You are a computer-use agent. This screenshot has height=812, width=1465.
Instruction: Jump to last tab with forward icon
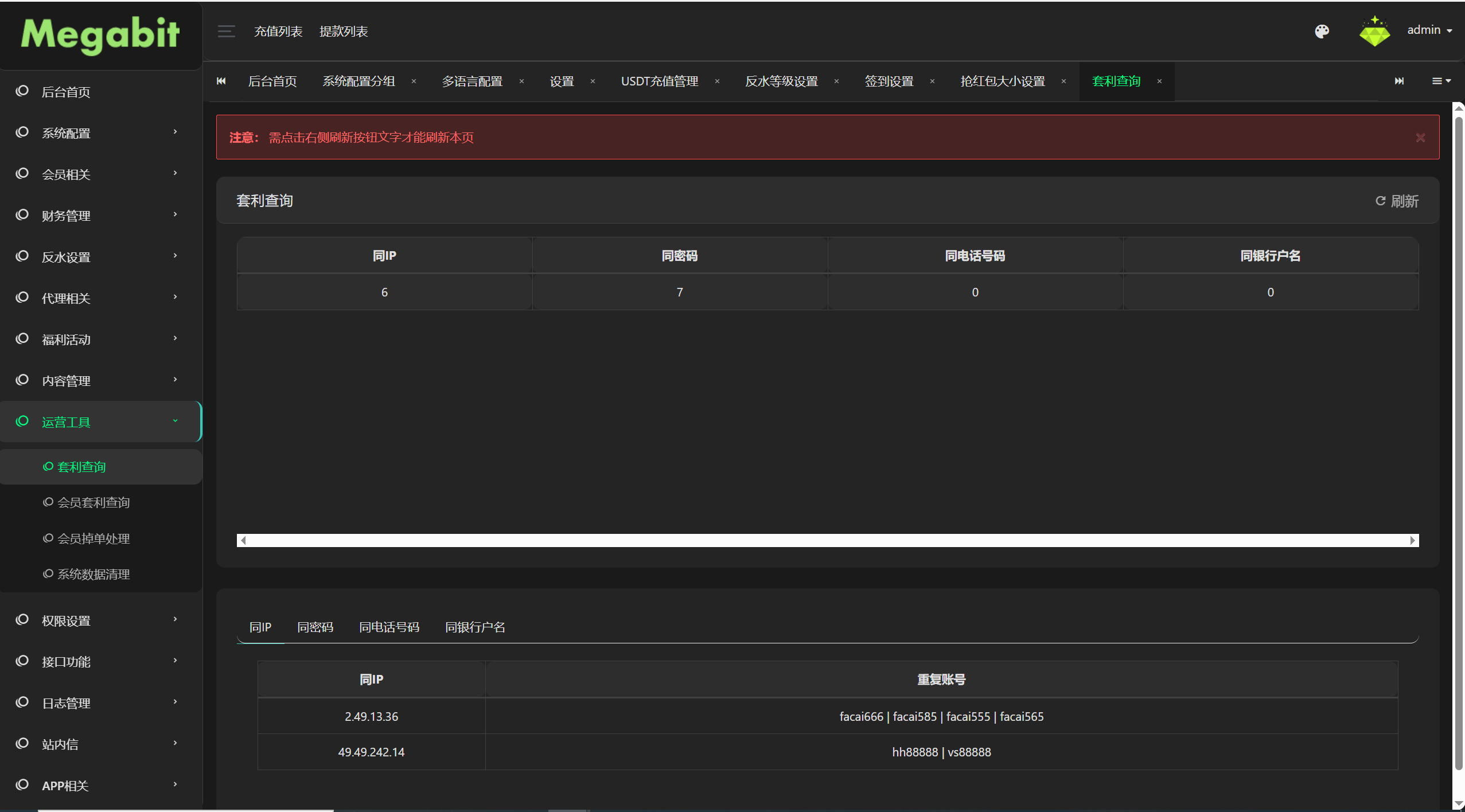(1400, 81)
